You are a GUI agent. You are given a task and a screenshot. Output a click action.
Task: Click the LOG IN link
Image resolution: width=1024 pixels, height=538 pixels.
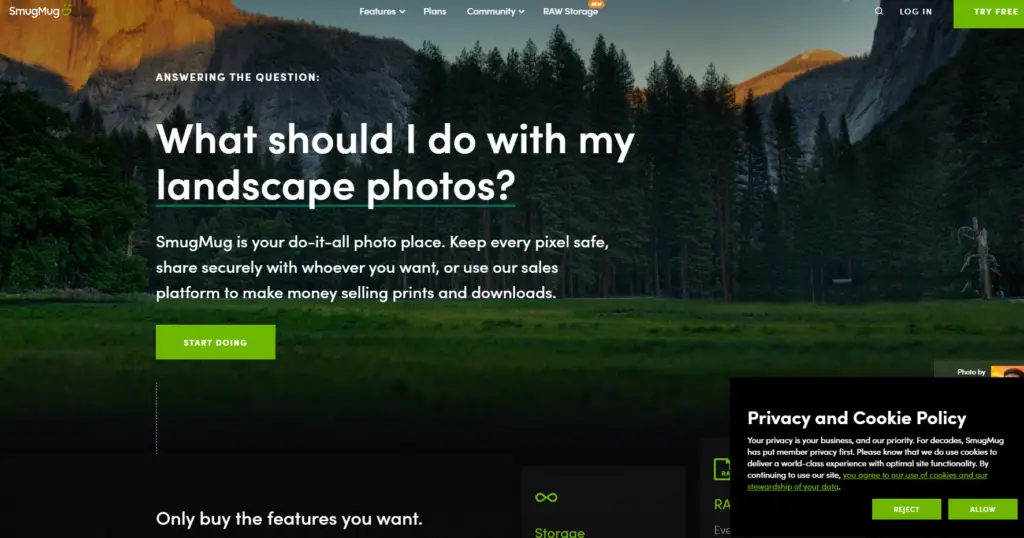pos(916,12)
